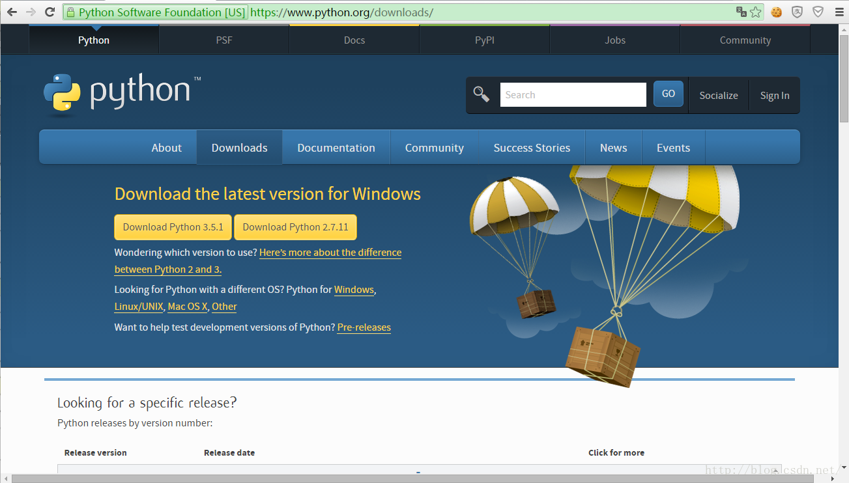Open the Success Stories menu
849x483 pixels.
pos(532,148)
